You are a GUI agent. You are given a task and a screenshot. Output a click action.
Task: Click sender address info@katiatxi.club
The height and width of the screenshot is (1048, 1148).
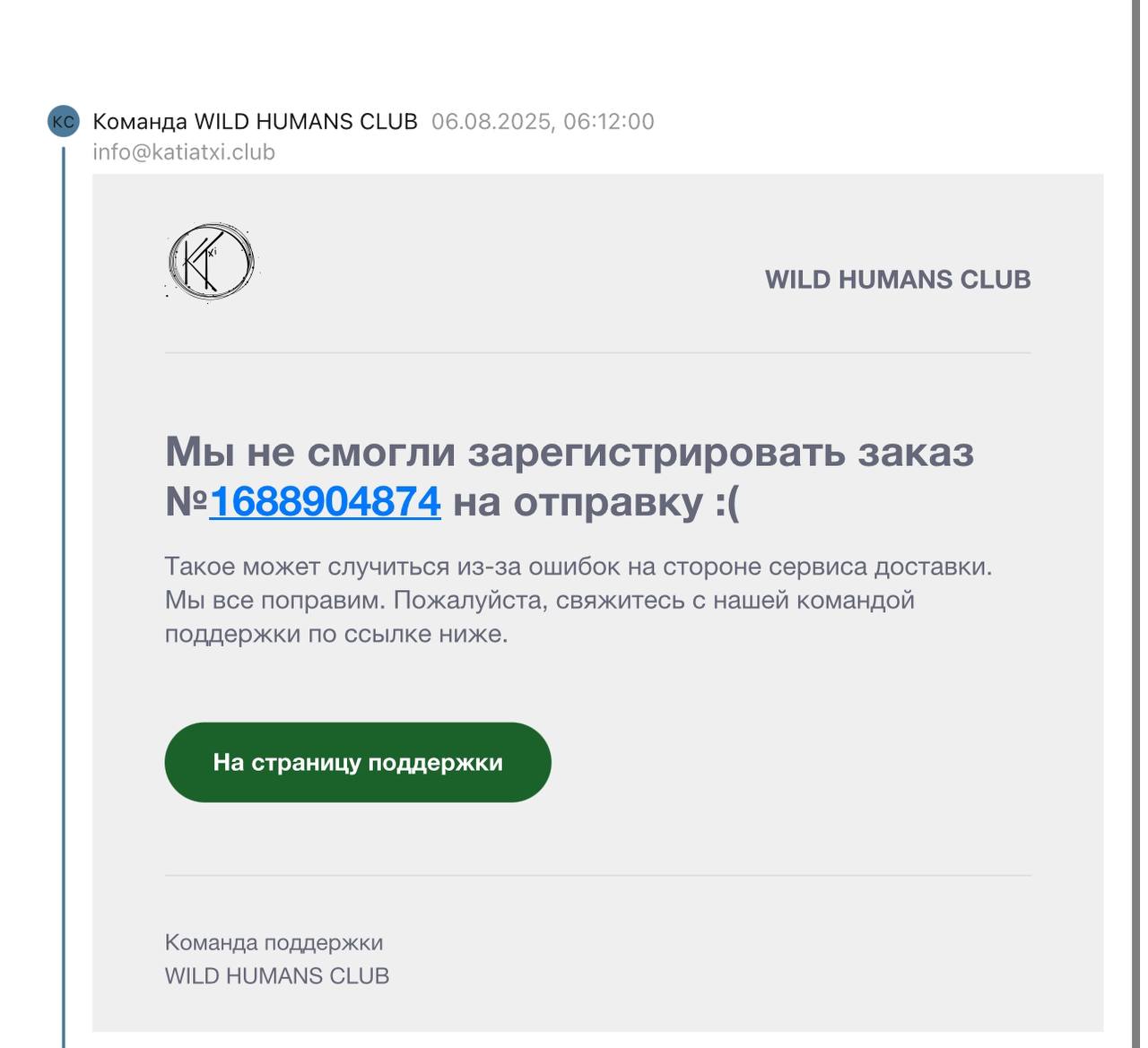[x=184, y=152]
